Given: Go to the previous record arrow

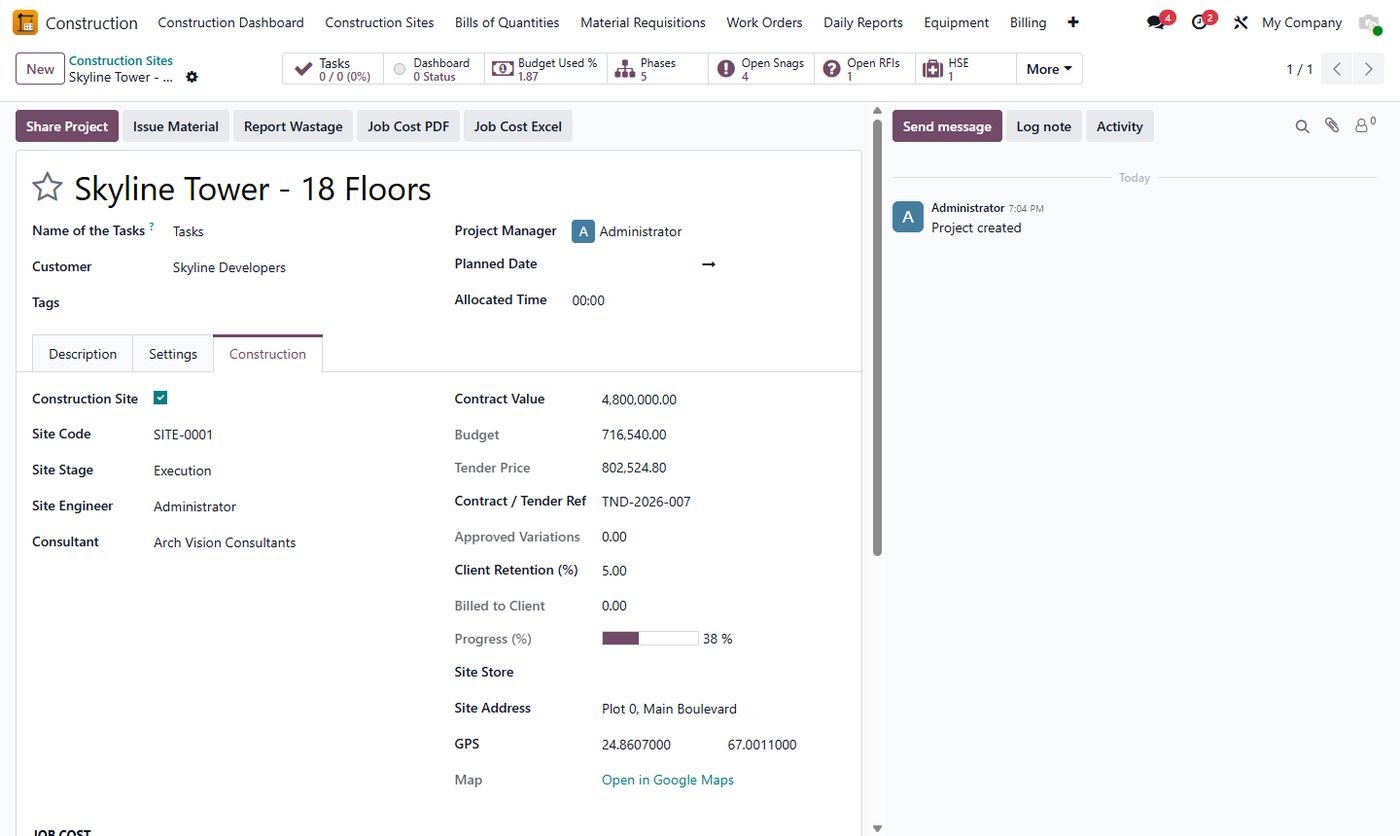Looking at the screenshot, I should pos(1337,69).
